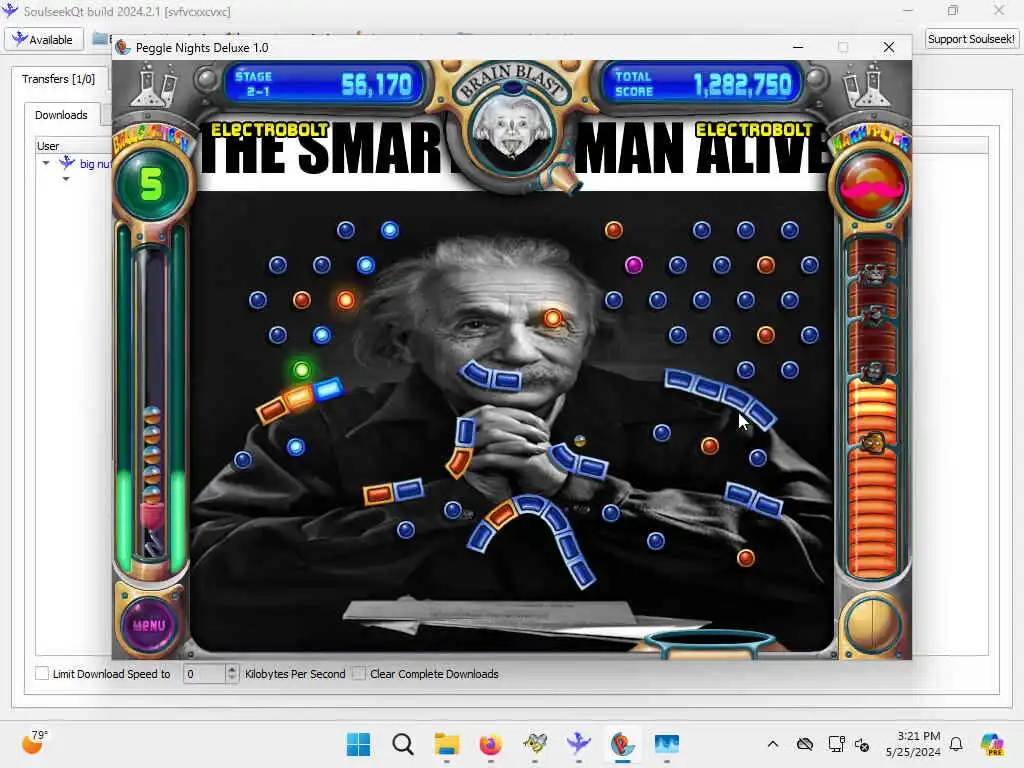Open weather widget showing 79°
Image resolution: width=1024 pixels, height=768 pixels.
[34, 743]
